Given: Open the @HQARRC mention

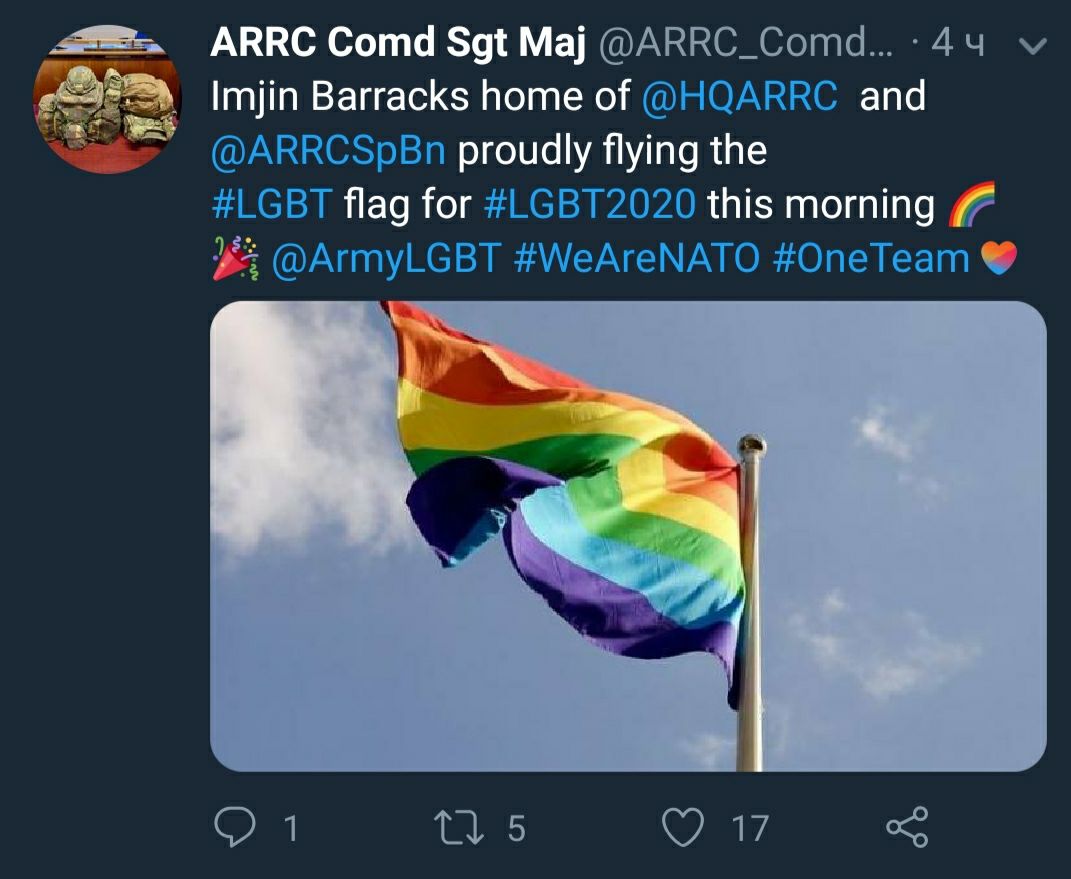Looking at the screenshot, I should click(x=739, y=96).
